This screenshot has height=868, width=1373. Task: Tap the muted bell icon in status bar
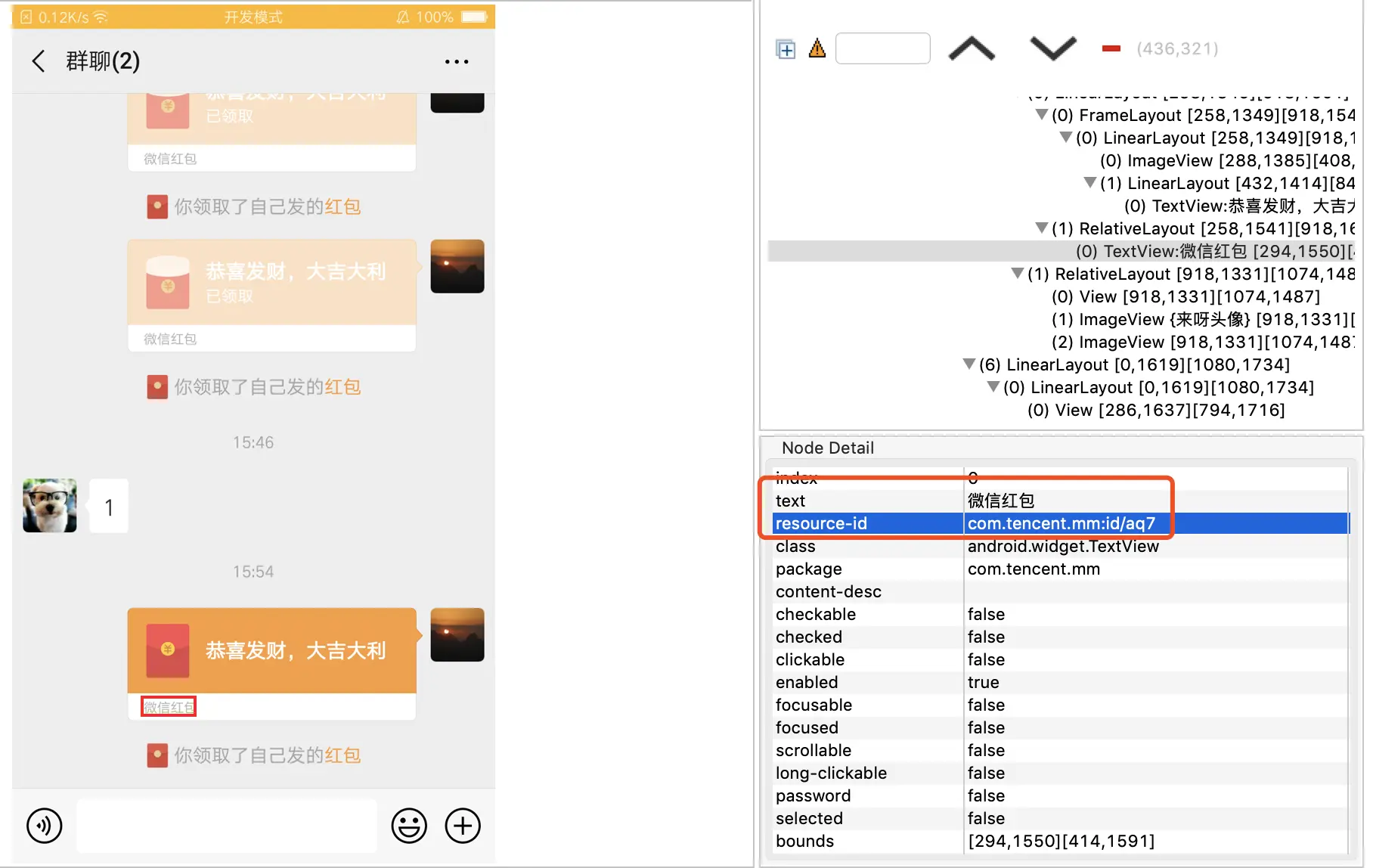click(x=403, y=17)
